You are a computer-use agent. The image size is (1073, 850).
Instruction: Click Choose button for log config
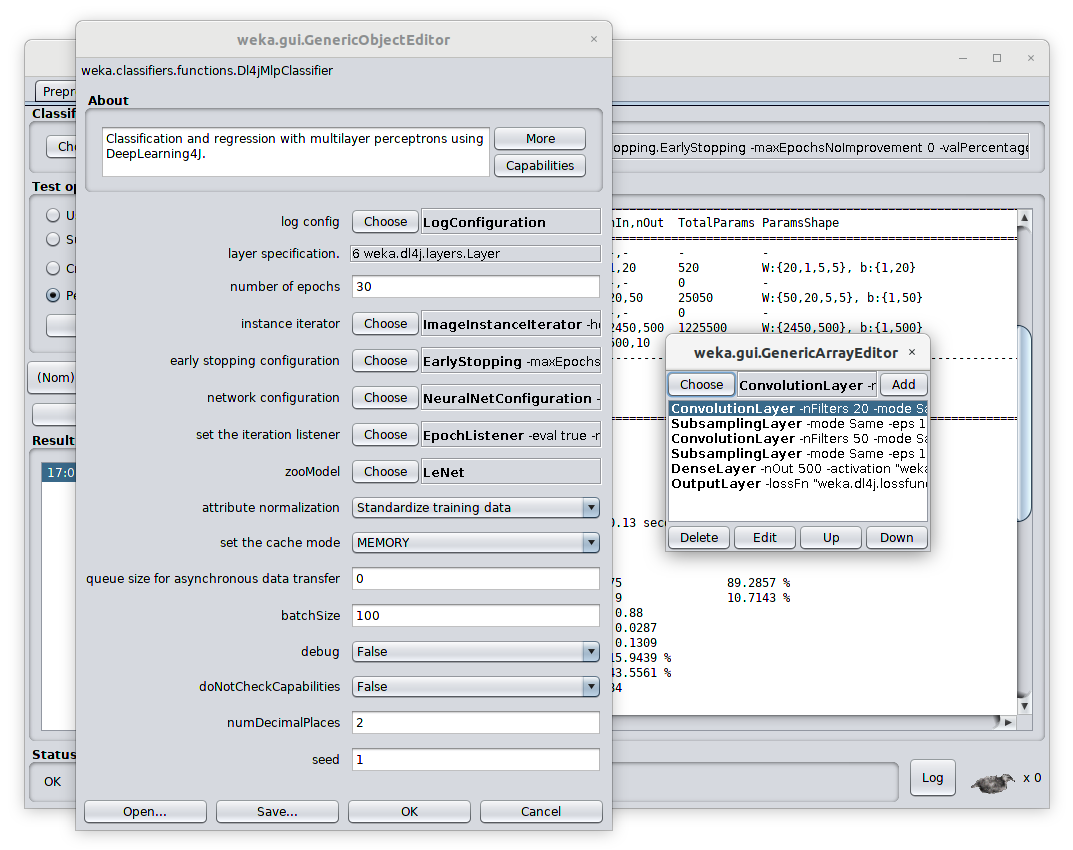coord(385,222)
